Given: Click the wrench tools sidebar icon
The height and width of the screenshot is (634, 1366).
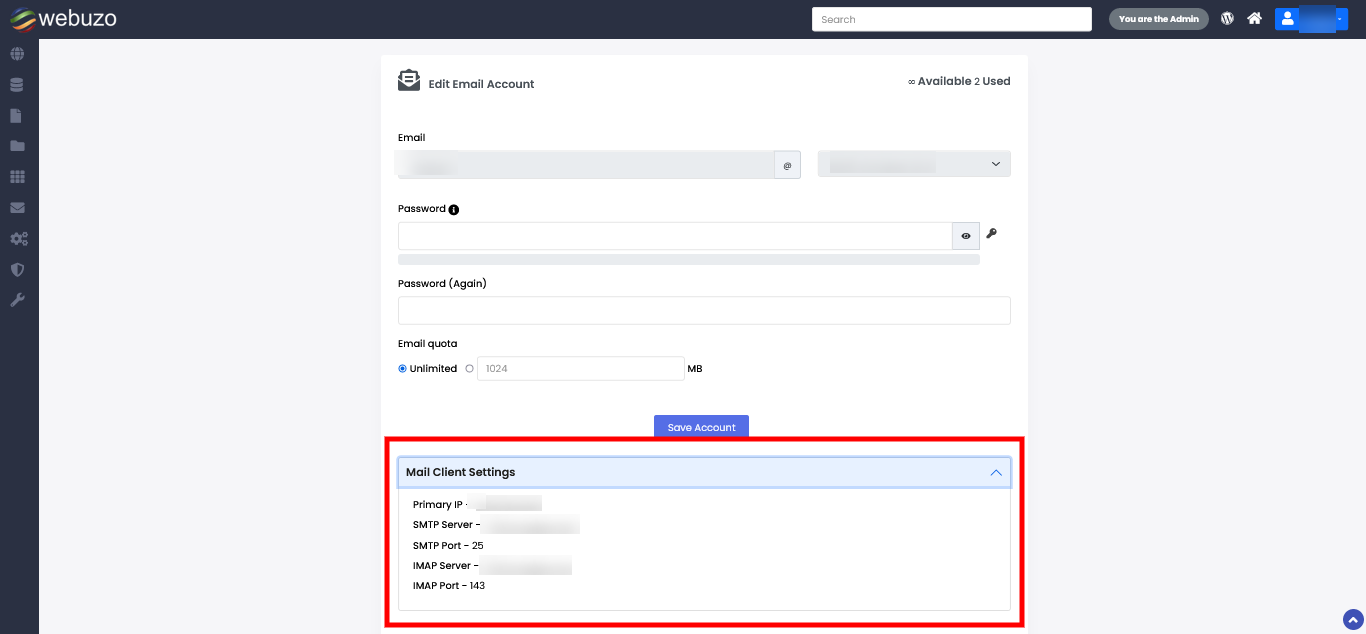Looking at the screenshot, I should point(17,300).
